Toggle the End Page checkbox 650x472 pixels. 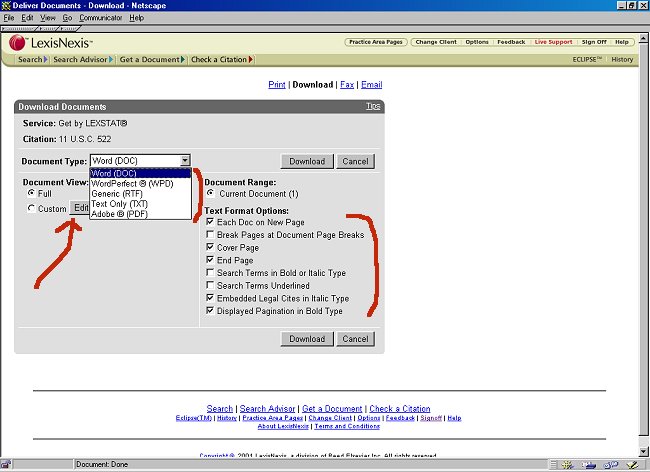pos(210,260)
